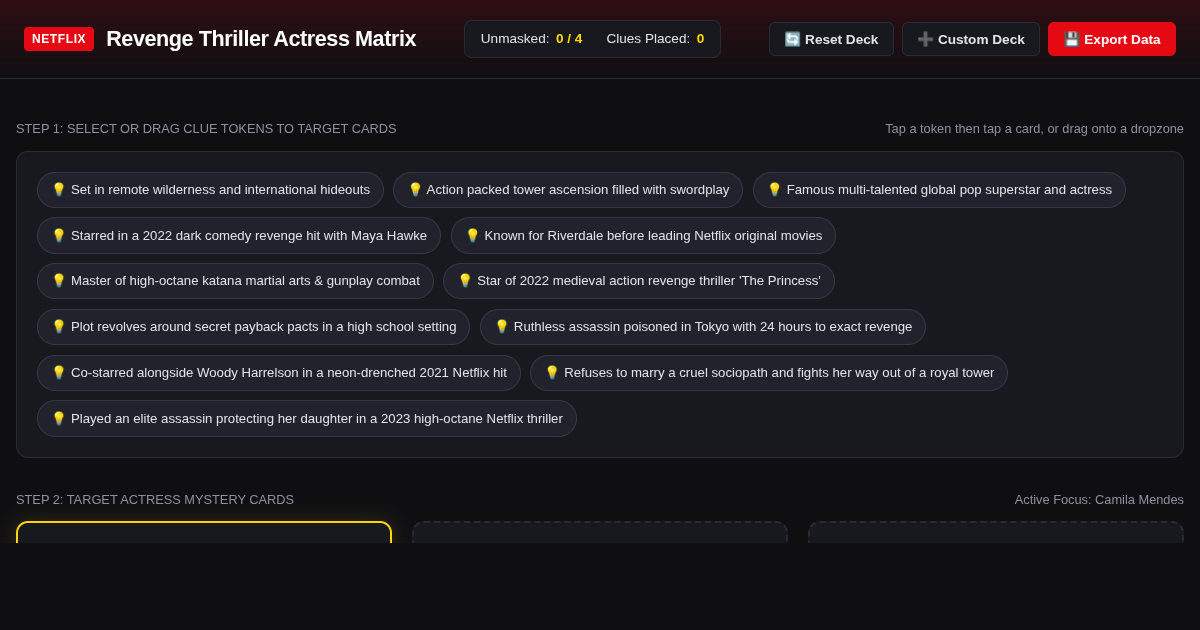Select the tower ascension swordplay clue token

point(568,190)
